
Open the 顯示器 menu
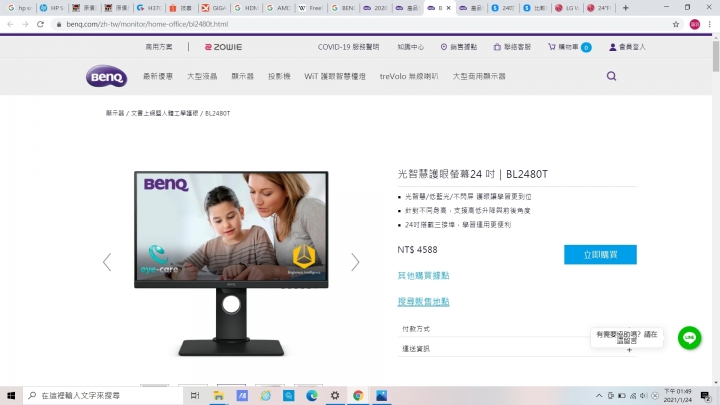[242, 76]
